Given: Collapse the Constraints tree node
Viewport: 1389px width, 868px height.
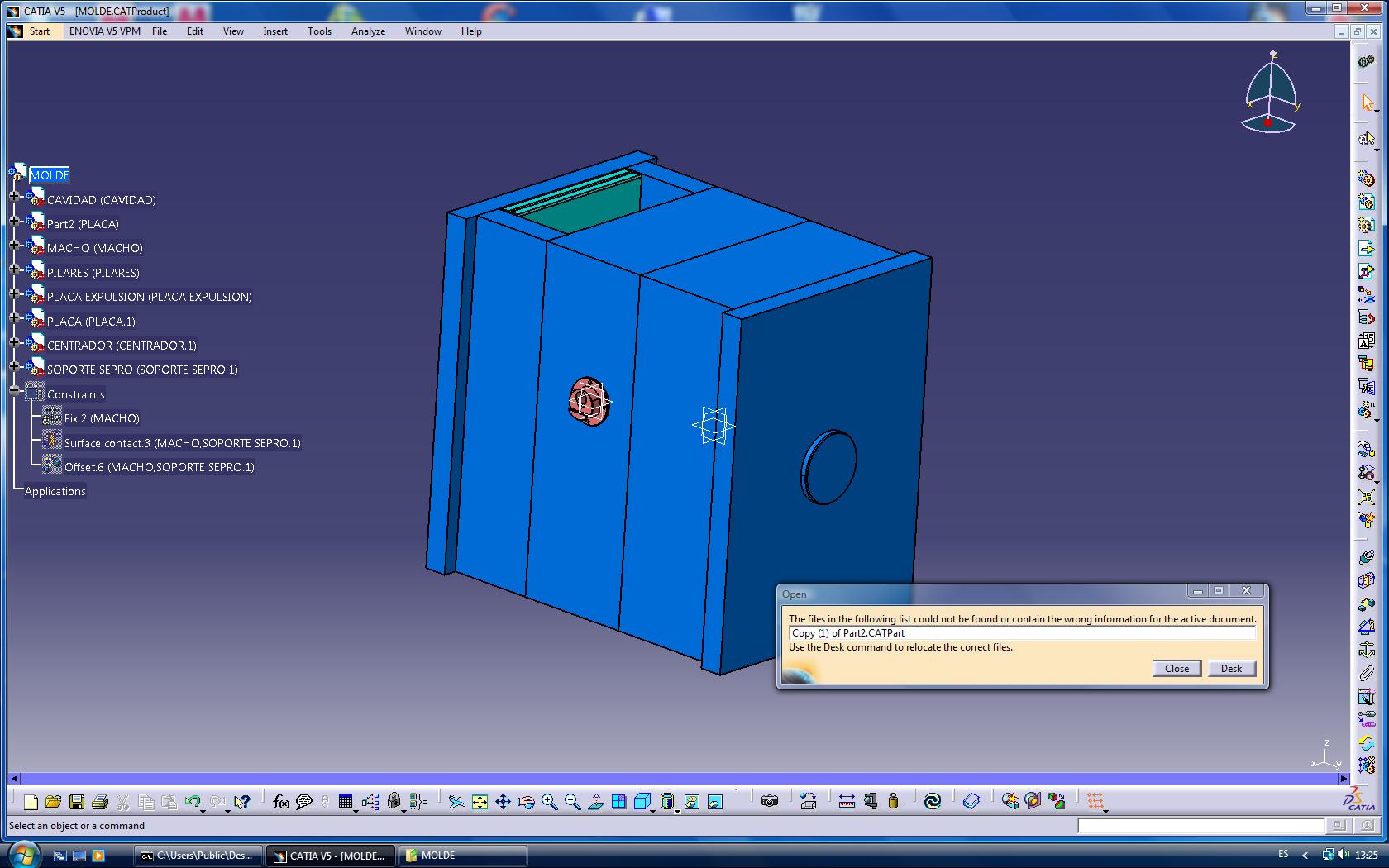Looking at the screenshot, I should coord(14,391).
